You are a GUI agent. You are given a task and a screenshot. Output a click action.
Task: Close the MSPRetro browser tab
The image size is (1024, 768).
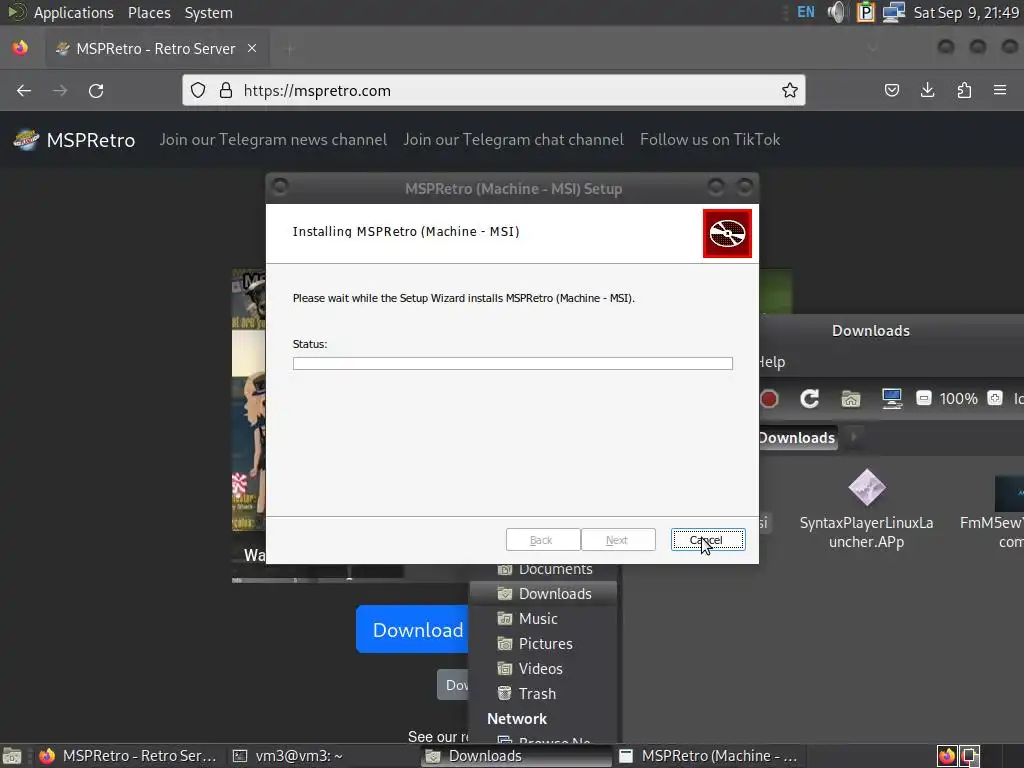252,48
